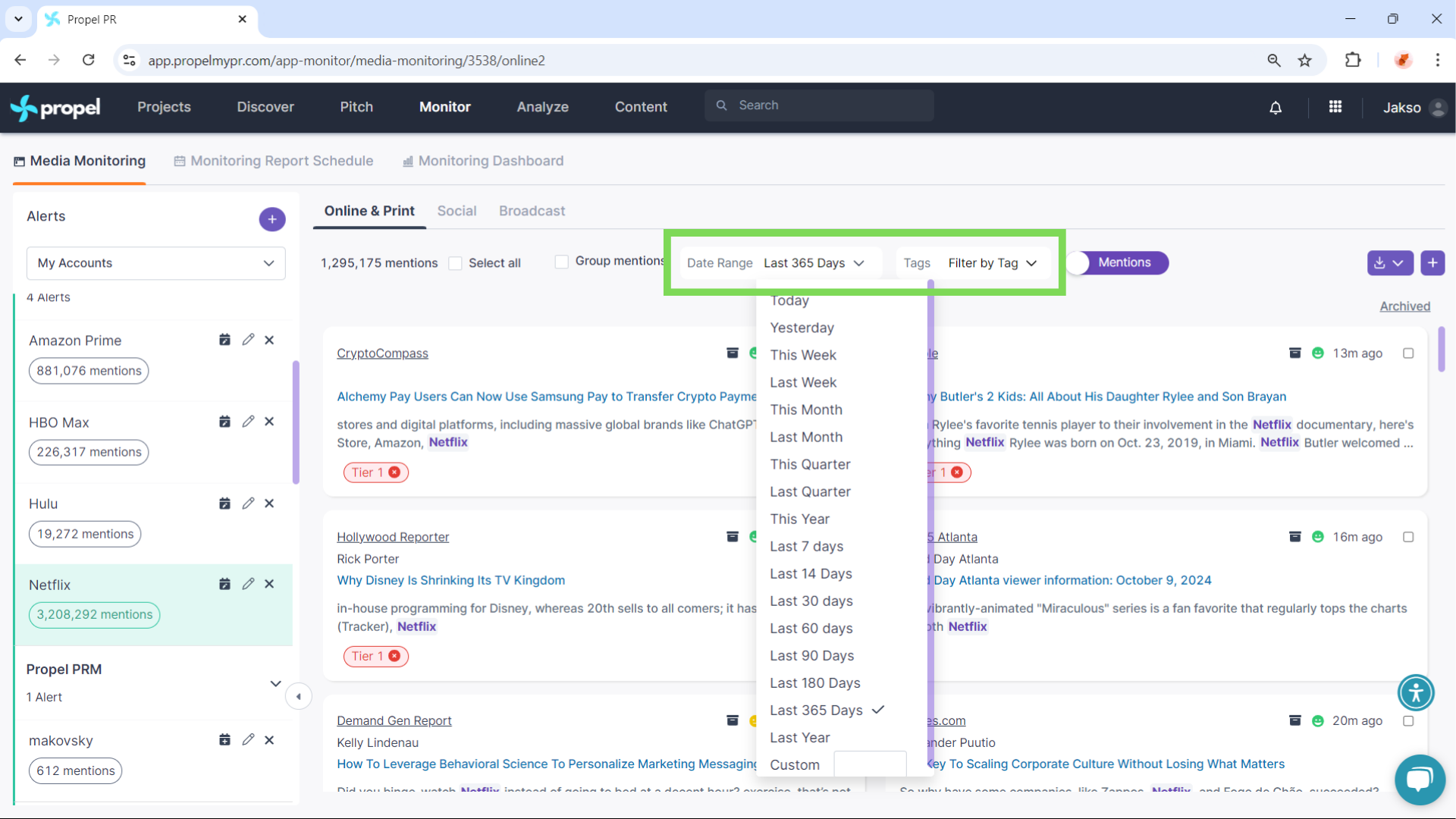Open the Archived link
Viewport: 1456px width, 819px height.
click(1404, 306)
